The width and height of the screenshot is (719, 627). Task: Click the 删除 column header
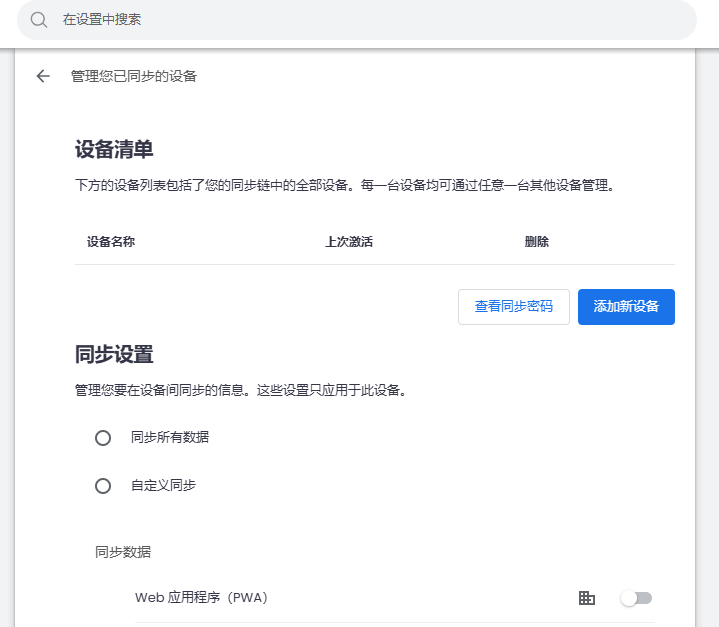(536, 242)
